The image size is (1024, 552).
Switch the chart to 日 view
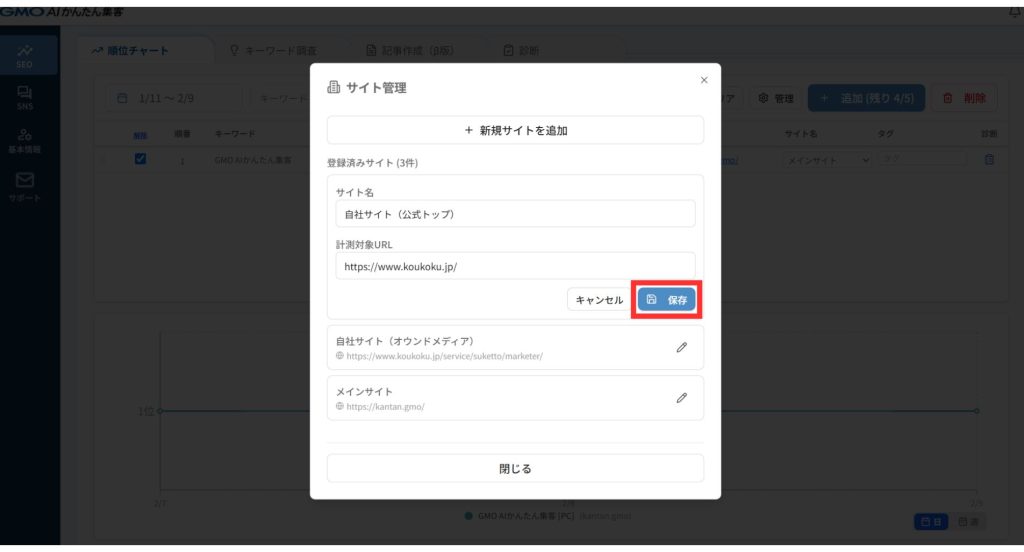click(x=930, y=522)
